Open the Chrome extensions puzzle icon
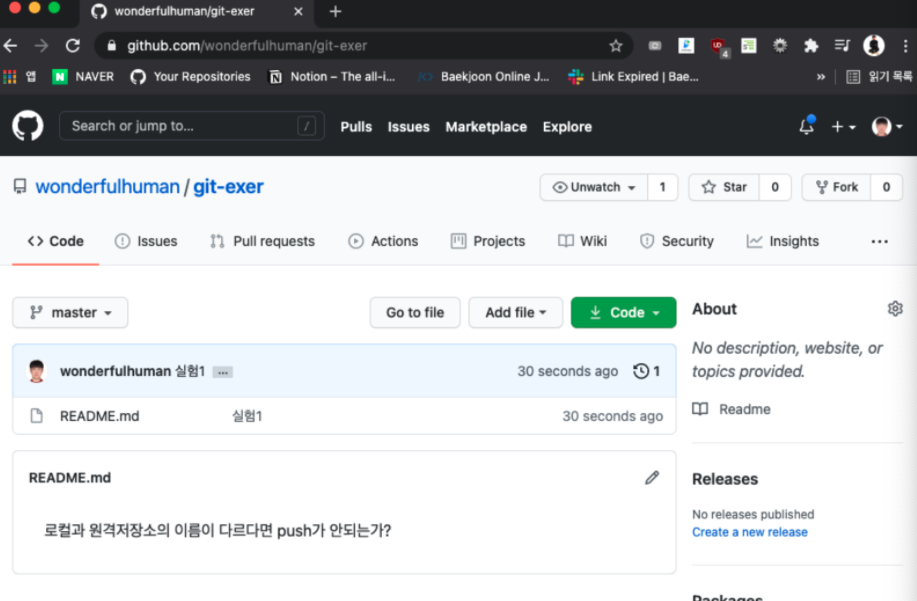The height and width of the screenshot is (601, 917). pos(811,46)
